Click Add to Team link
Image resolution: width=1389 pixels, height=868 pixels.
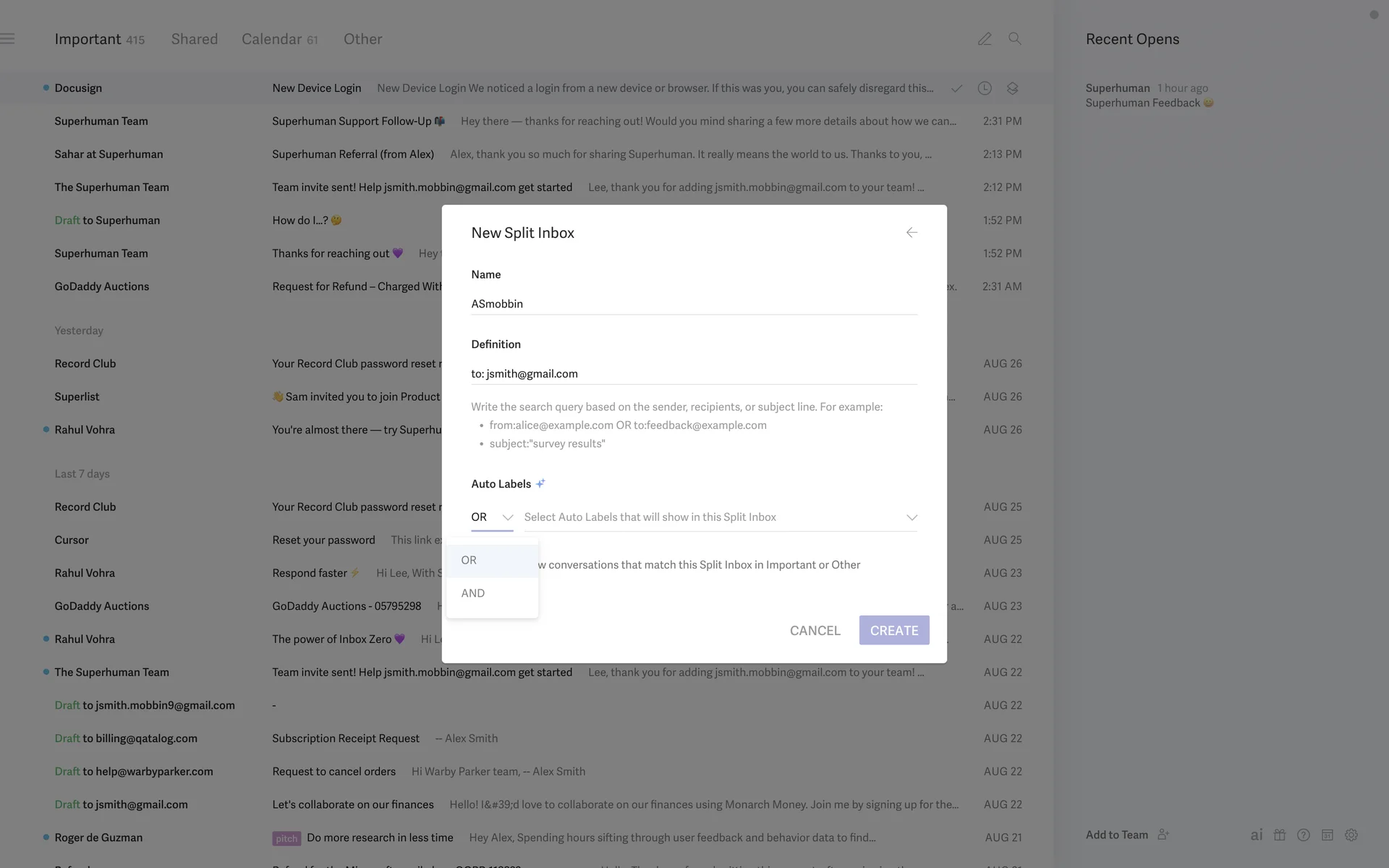click(1117, 835)
